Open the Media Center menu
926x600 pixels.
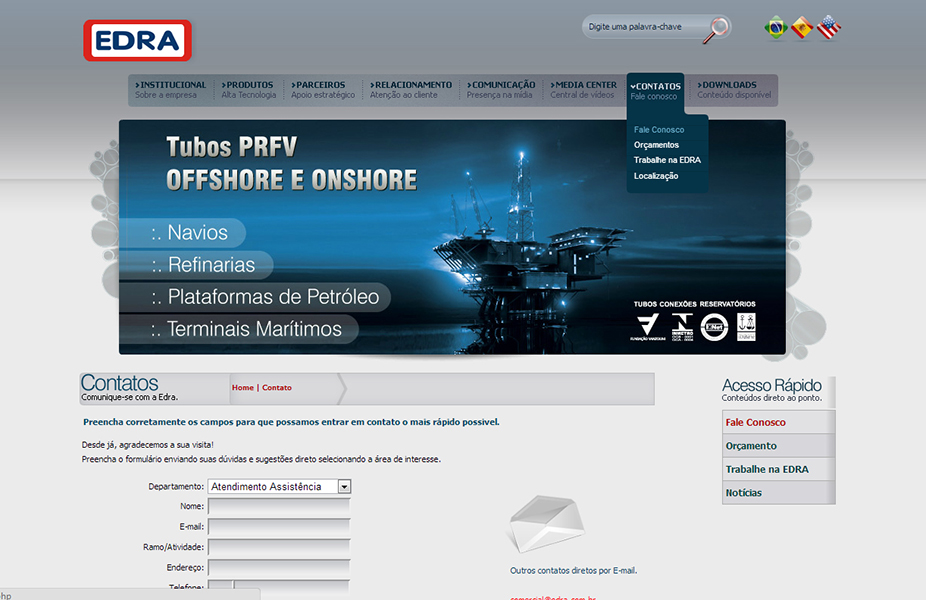583,90
